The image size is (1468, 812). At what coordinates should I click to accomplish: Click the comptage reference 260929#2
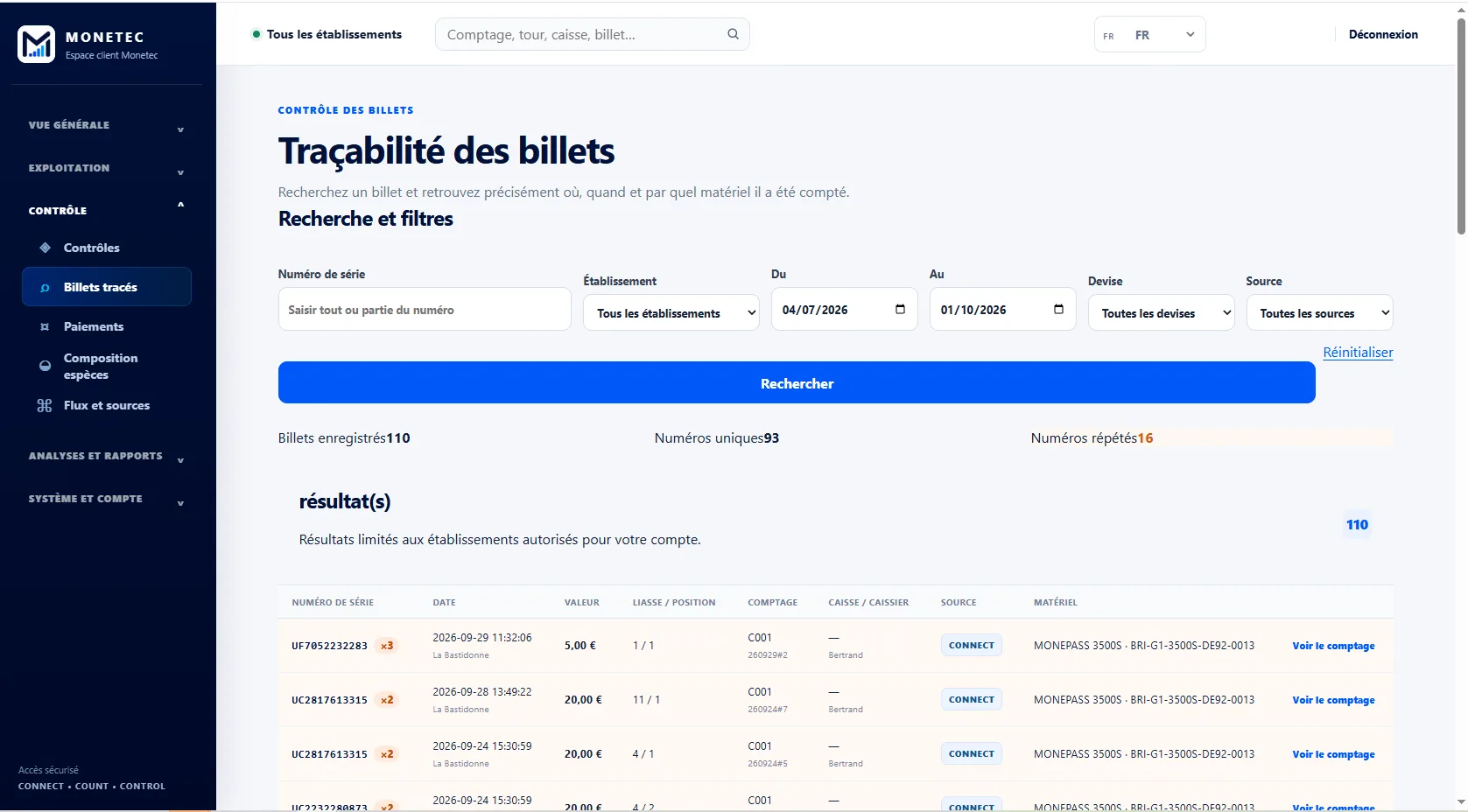pos(768,654)
